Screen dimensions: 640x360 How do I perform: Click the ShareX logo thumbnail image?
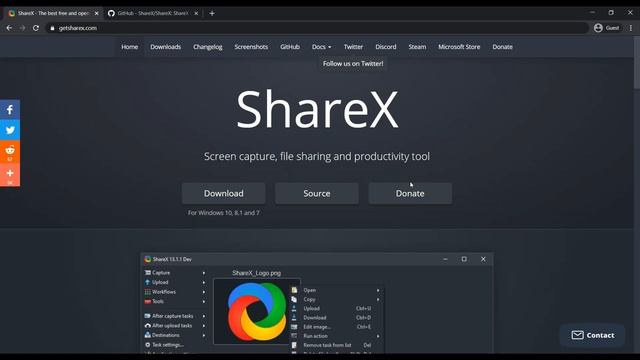[x=257, y=311]
